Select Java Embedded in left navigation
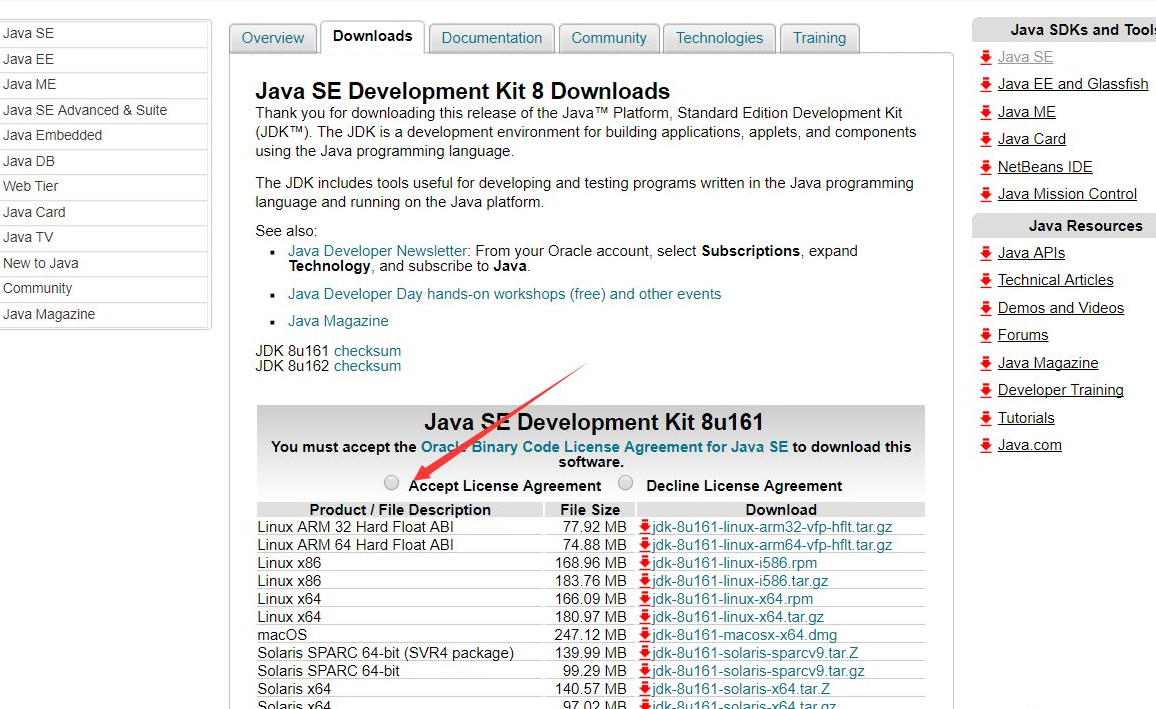This screenshot has height=709, width=1156. click(103, 135)
